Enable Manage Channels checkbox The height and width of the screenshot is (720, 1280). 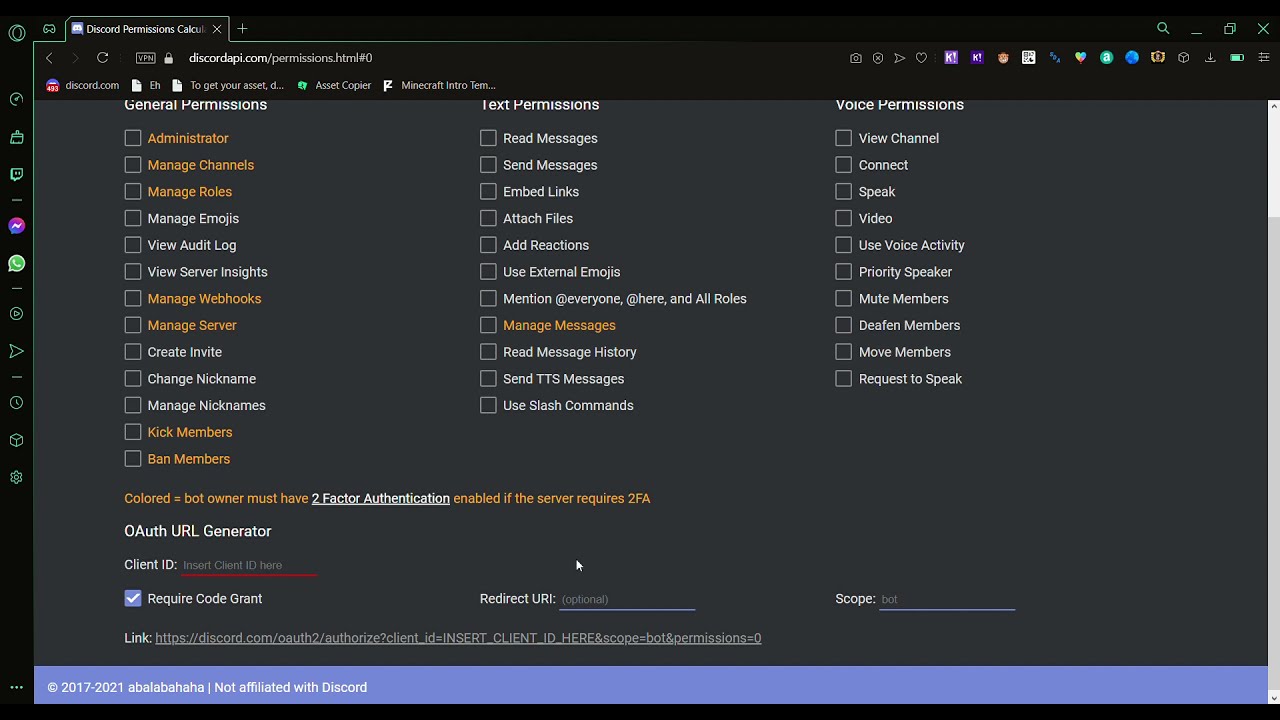(133, 165)
